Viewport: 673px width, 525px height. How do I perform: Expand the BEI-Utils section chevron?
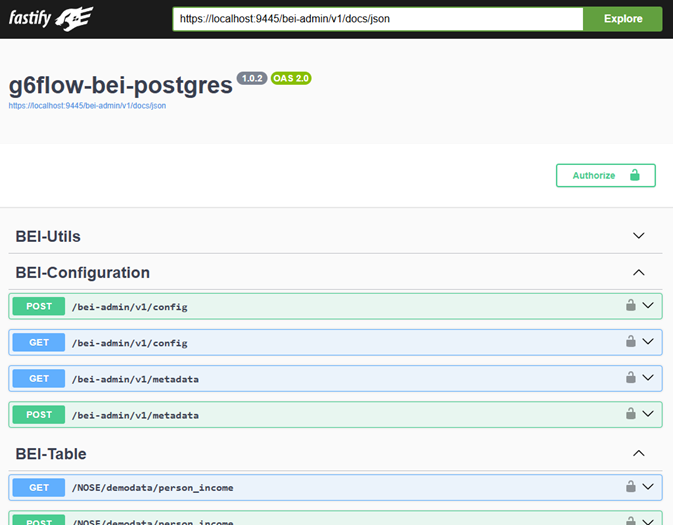point(639,236)
